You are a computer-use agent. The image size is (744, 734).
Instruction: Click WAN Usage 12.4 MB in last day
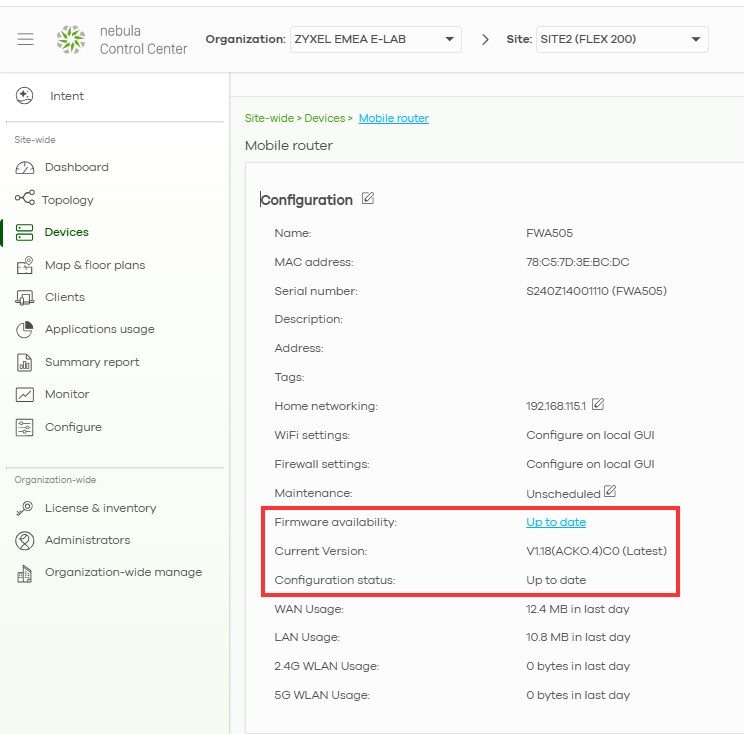point(577,609)
